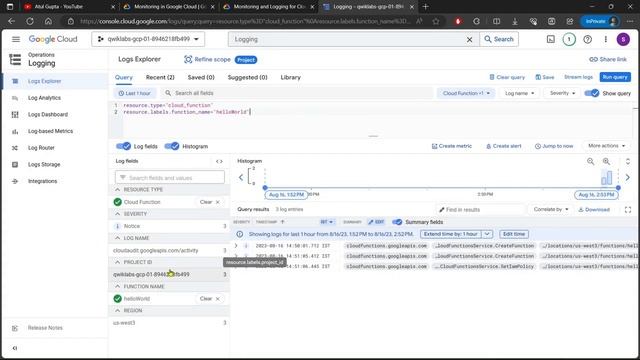Viewport: 640px width, 360px height.
Task: Open Severity dropdown
Action: pyautogui.click(x=562, y=93)
